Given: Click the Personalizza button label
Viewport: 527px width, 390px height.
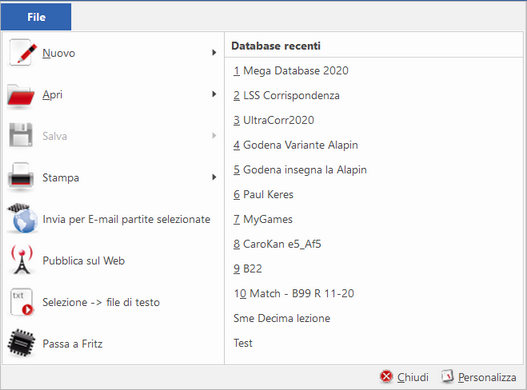Looking at the screenshot, I should click(487, 377).
